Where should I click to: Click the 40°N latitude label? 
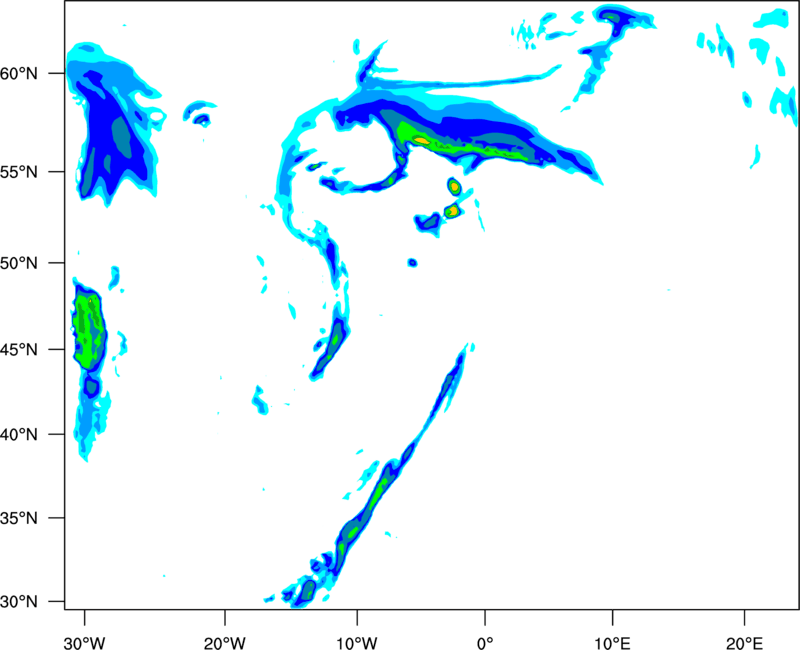19,435
